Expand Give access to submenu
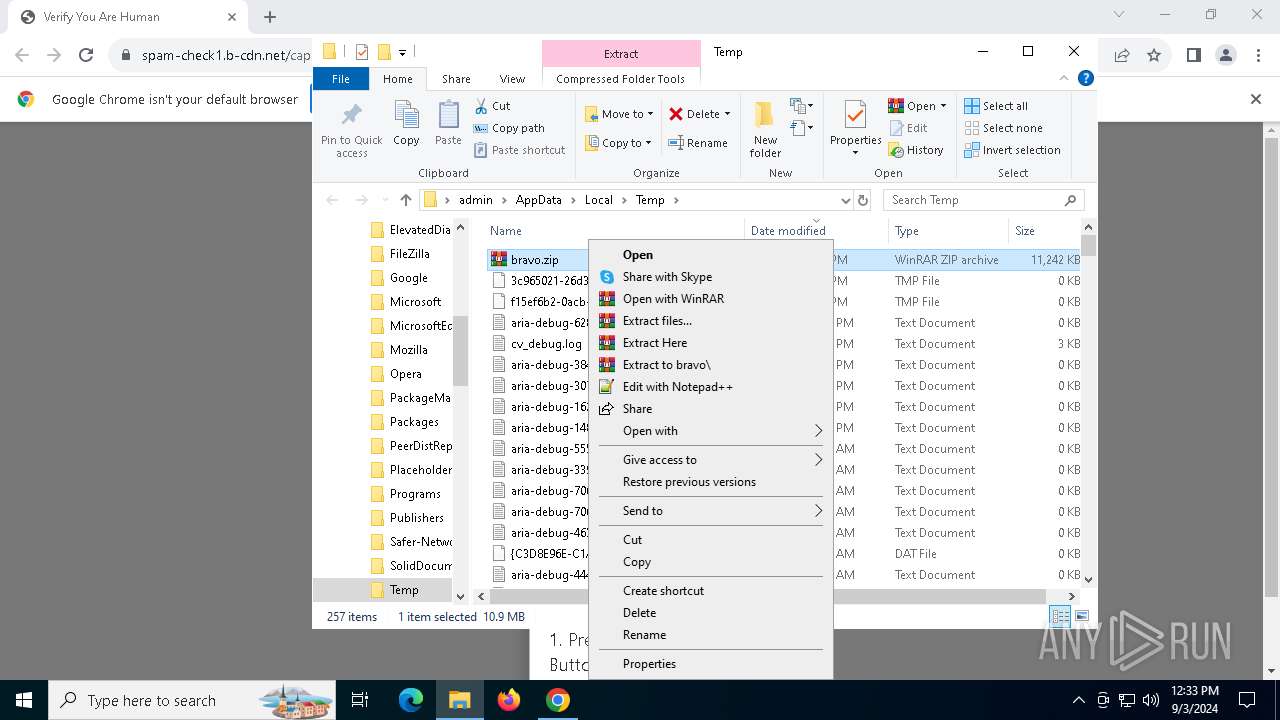 [x=711, y=460]
